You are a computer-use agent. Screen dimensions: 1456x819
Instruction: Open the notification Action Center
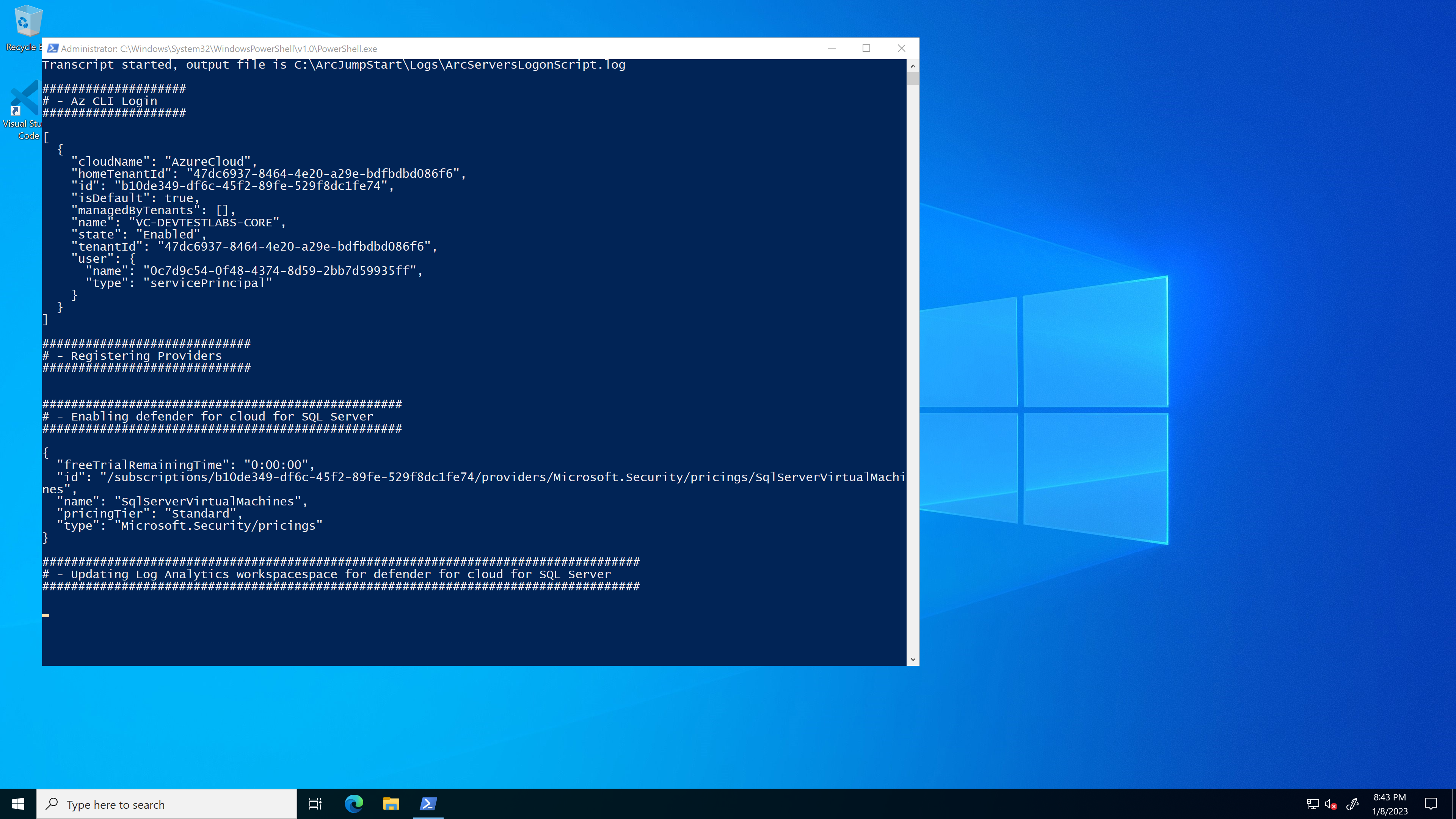pyautogui.click(x=1431, y=804)
